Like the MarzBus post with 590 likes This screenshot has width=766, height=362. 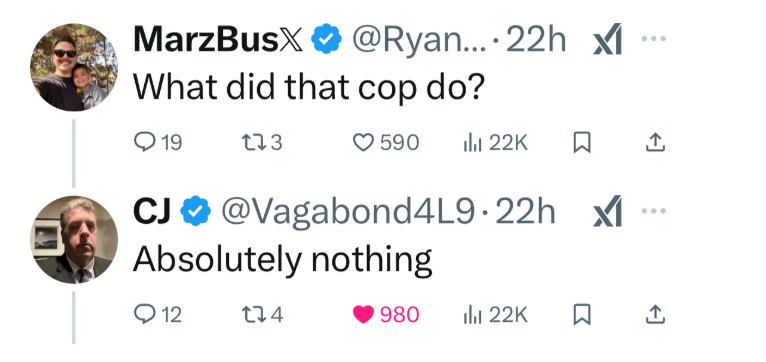385,143
